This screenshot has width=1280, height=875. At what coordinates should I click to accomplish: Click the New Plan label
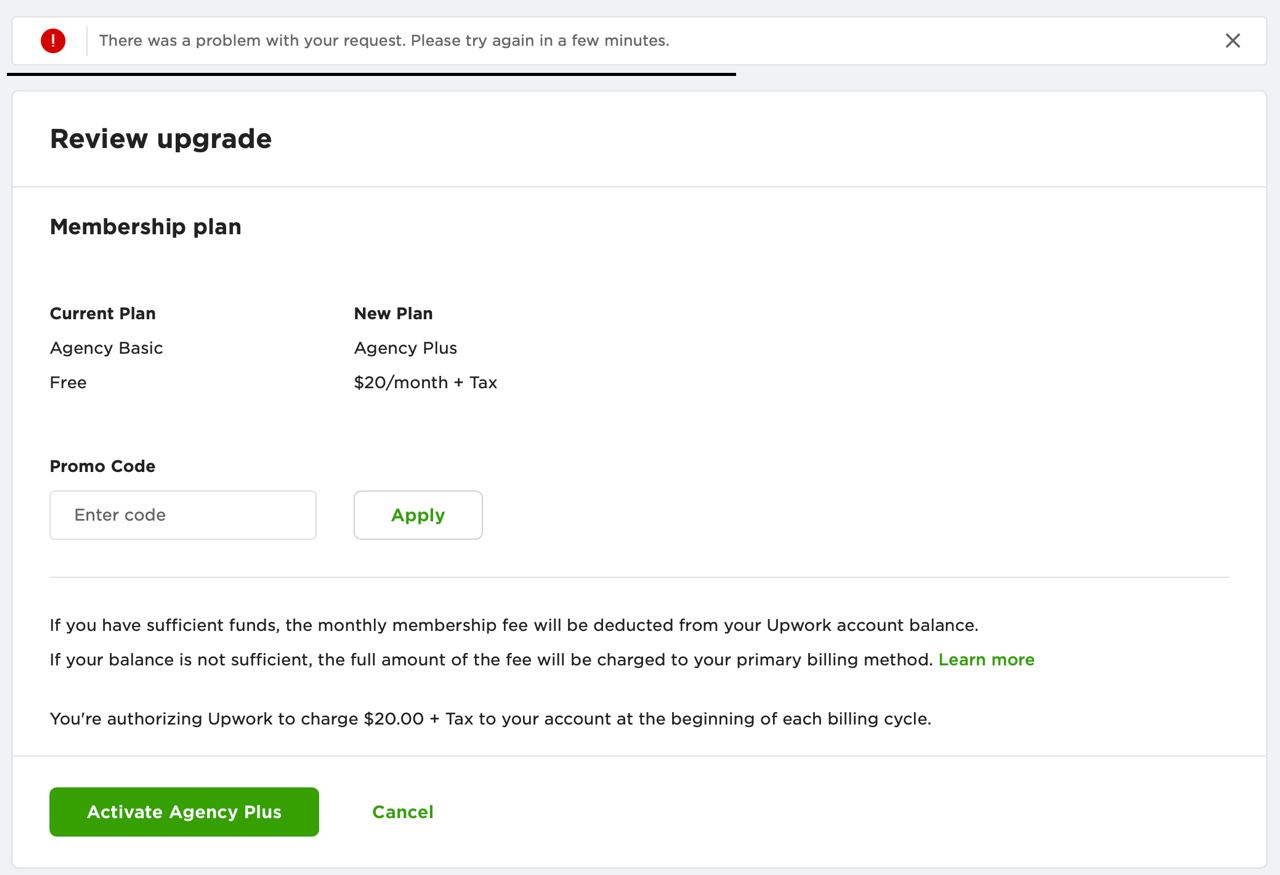click(393, 314)
